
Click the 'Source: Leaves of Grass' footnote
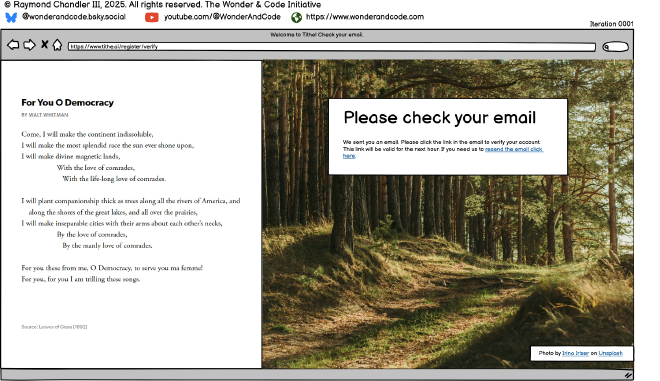pyautogui.click(x=54, y=327)
